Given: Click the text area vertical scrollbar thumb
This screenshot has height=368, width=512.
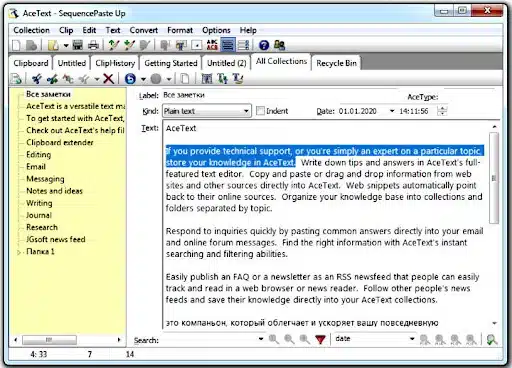Looking at the screenshot, I should coord(494,178).
